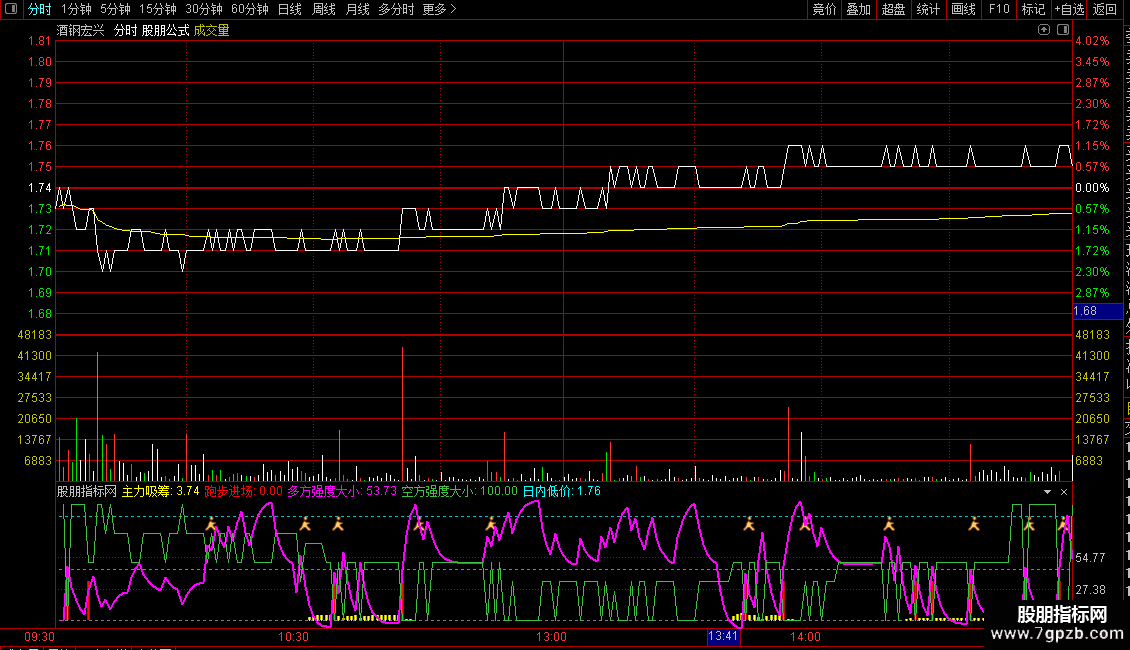Click the panel layout icon at top-left
This screenshot has height=650, width=1130.
click(13, 9)
